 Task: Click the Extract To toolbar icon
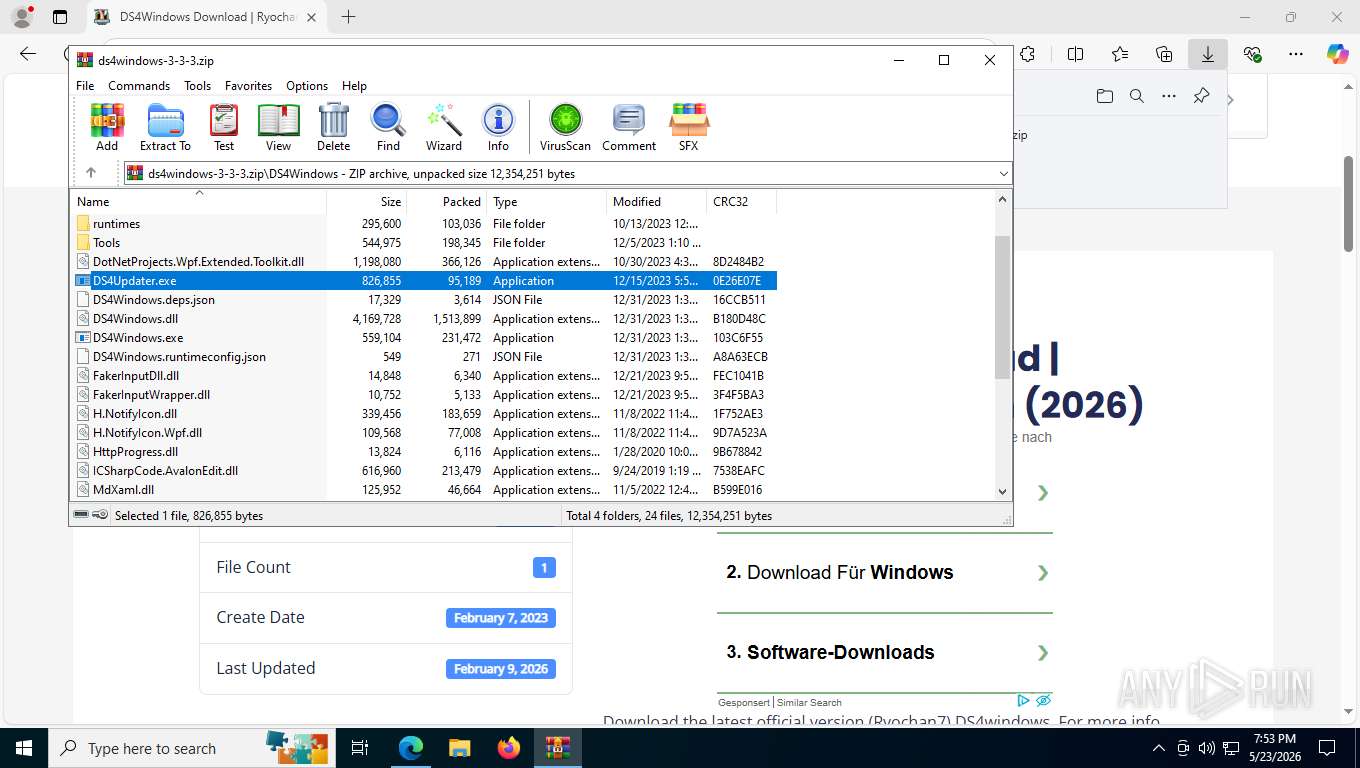pyautogui.click(x=165, y=127)
